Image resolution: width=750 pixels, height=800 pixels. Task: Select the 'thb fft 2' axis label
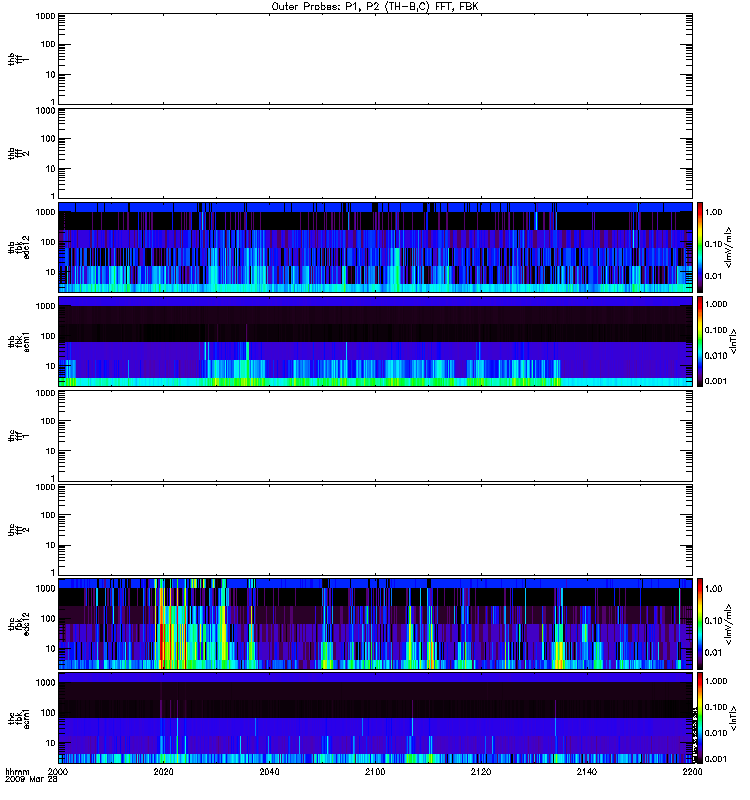(18, 154)
